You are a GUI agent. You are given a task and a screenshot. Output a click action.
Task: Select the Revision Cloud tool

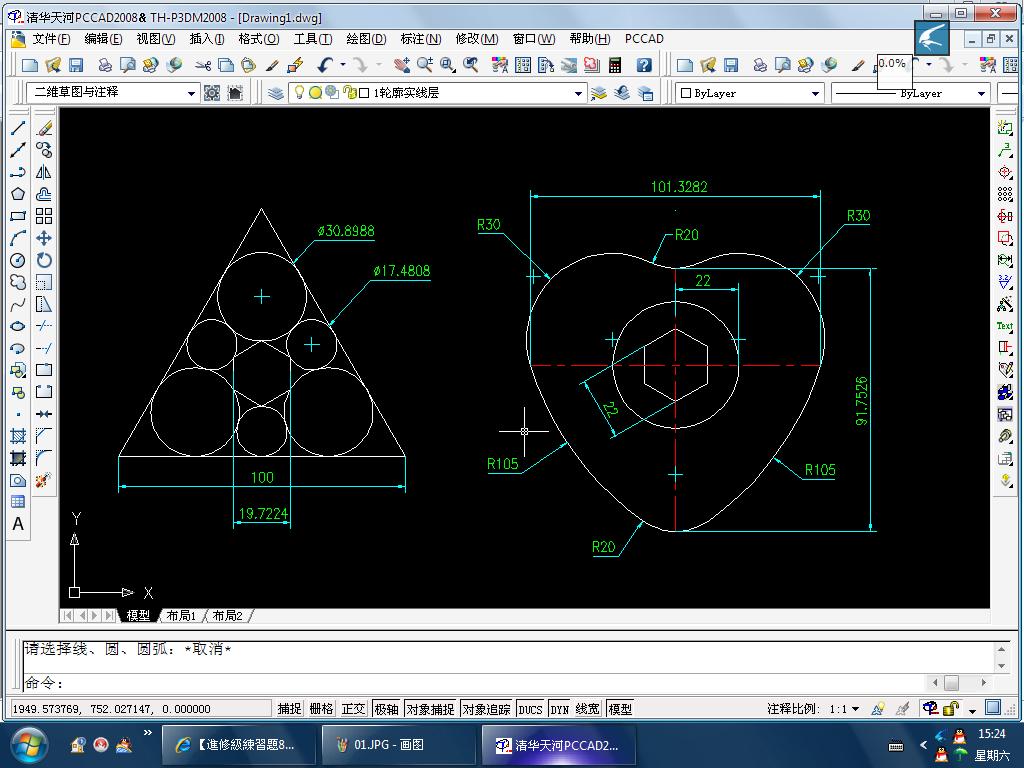point(18,282)
